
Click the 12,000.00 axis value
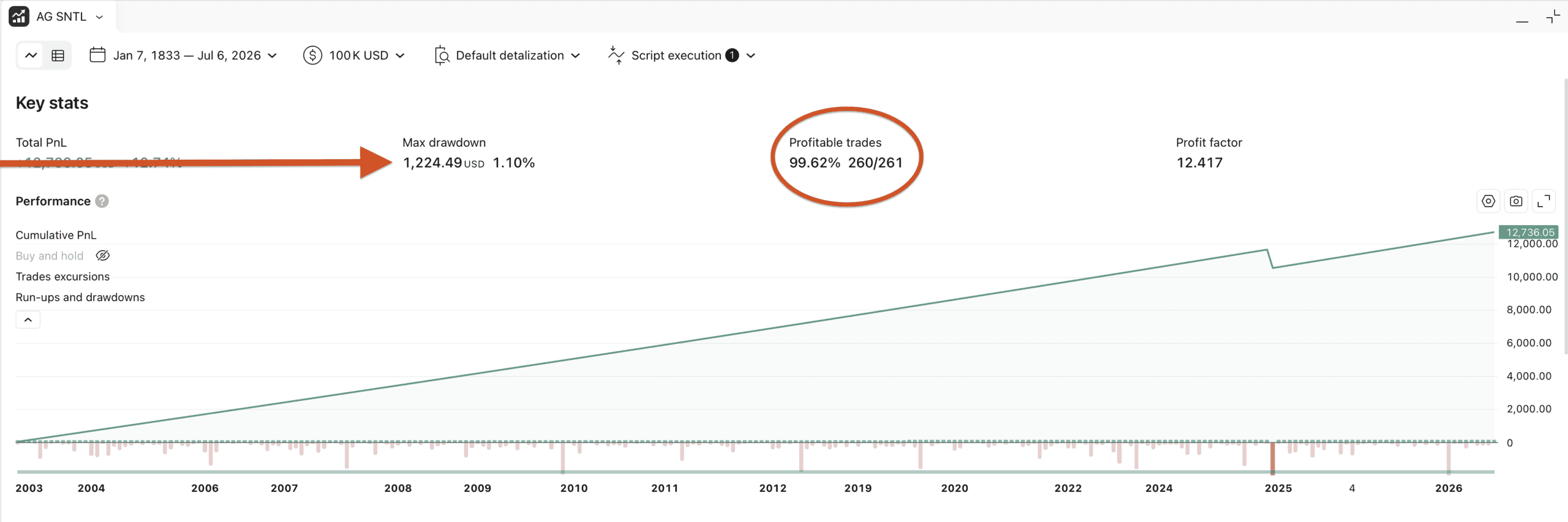pyautogui.click(x=1532, y=244)
